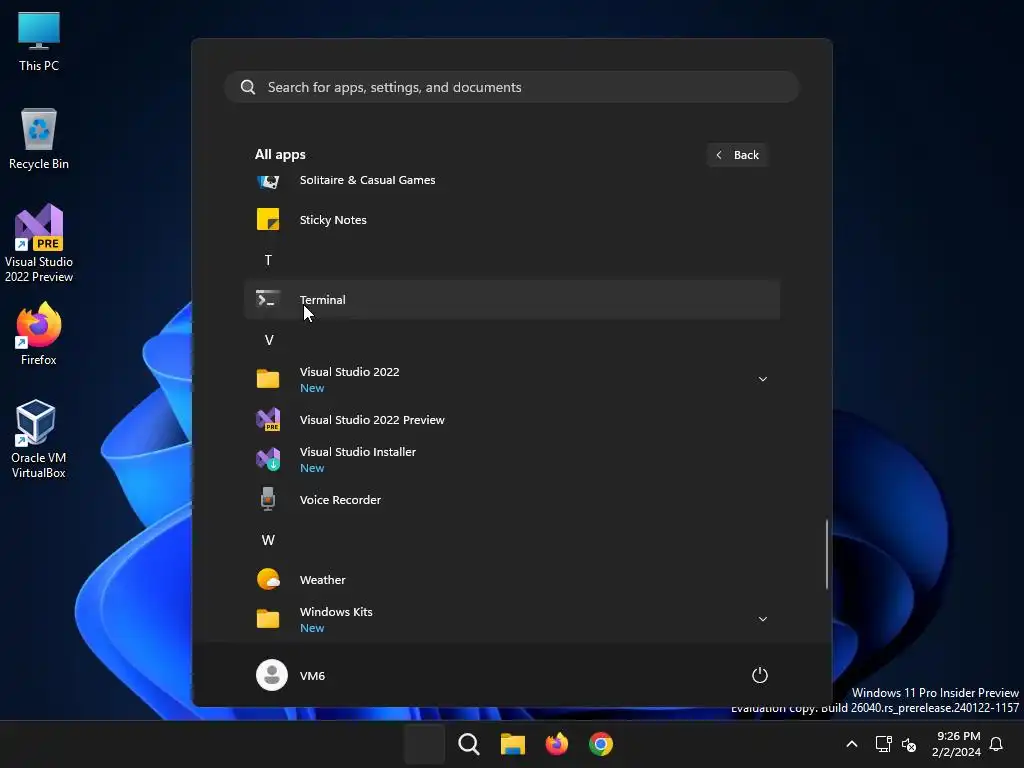Open the Visual Studio Installer entry
The height and width of the screenshot is (768, 1024).
pos(512,459)
